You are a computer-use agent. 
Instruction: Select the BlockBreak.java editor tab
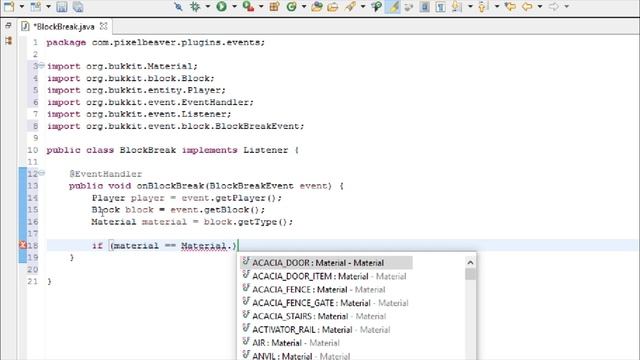tap(63, 27)
